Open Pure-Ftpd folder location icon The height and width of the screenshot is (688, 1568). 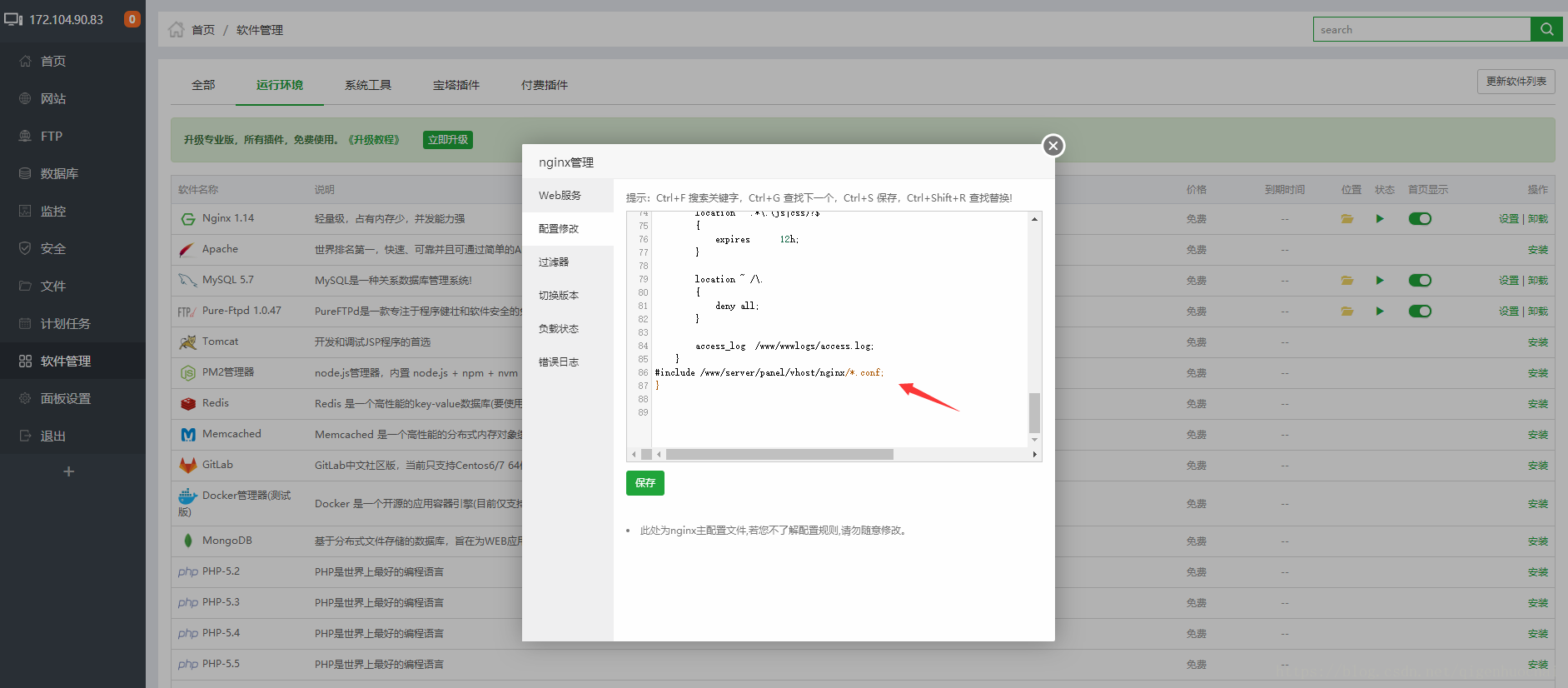pos(1346,312)
